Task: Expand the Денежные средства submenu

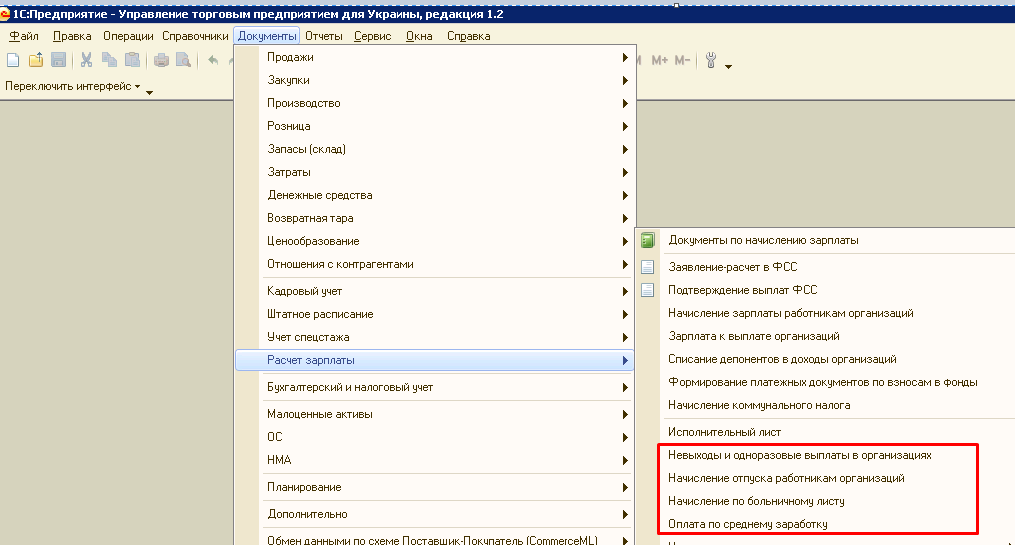Action: 435,195
